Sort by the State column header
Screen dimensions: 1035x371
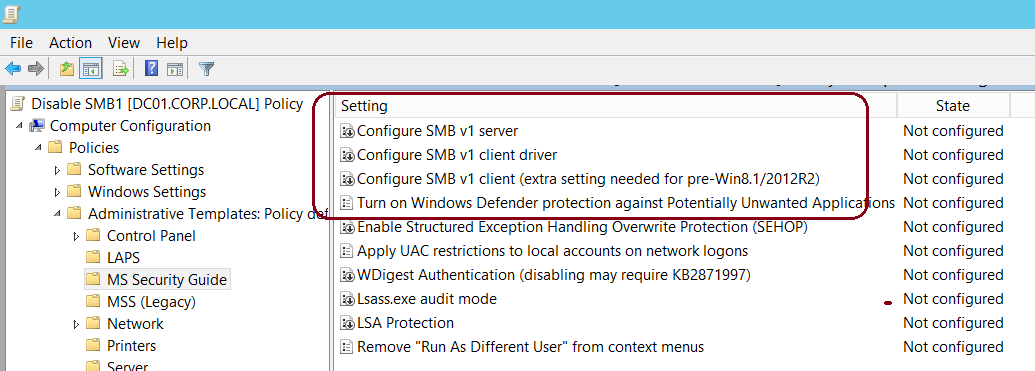[x=952, y=106]
